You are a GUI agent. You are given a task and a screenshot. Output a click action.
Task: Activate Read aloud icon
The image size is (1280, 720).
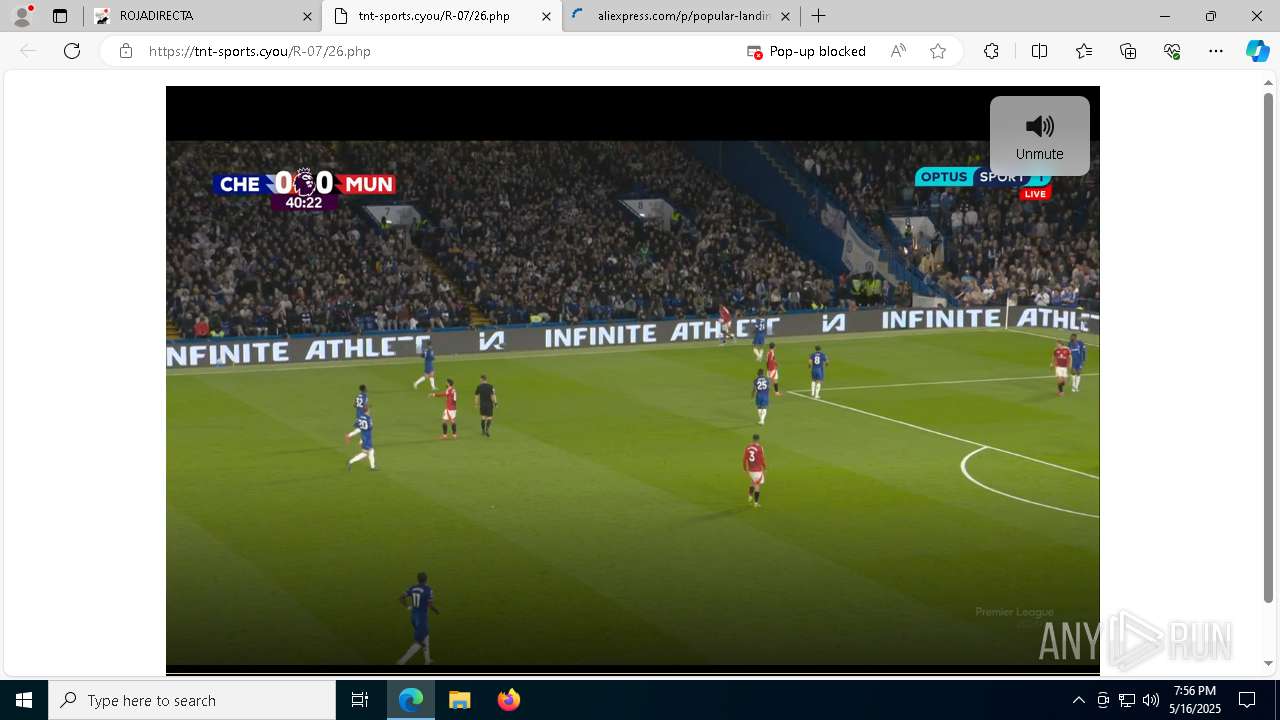[898, 51]
